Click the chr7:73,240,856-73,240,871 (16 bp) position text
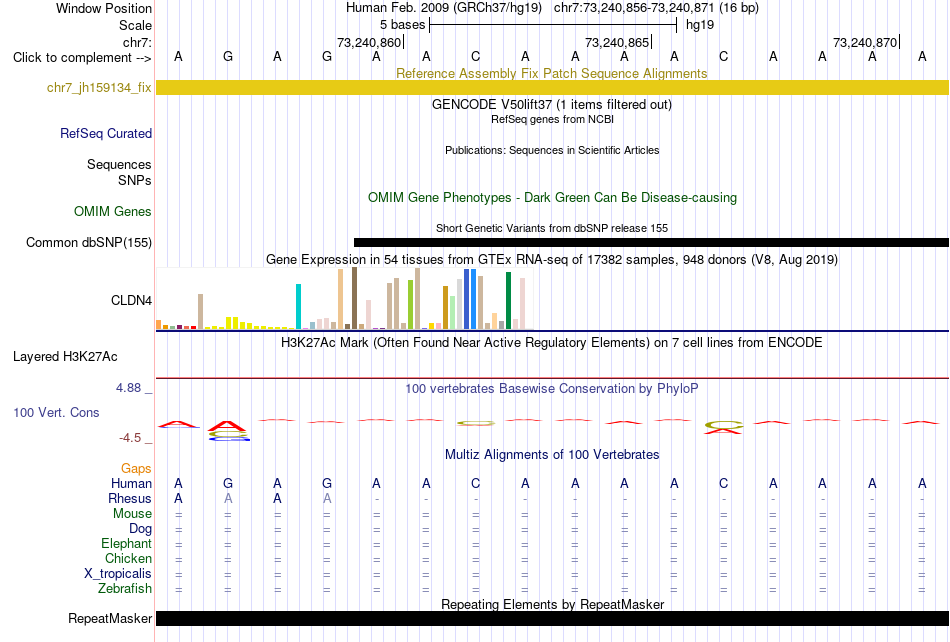 [656, 8]
